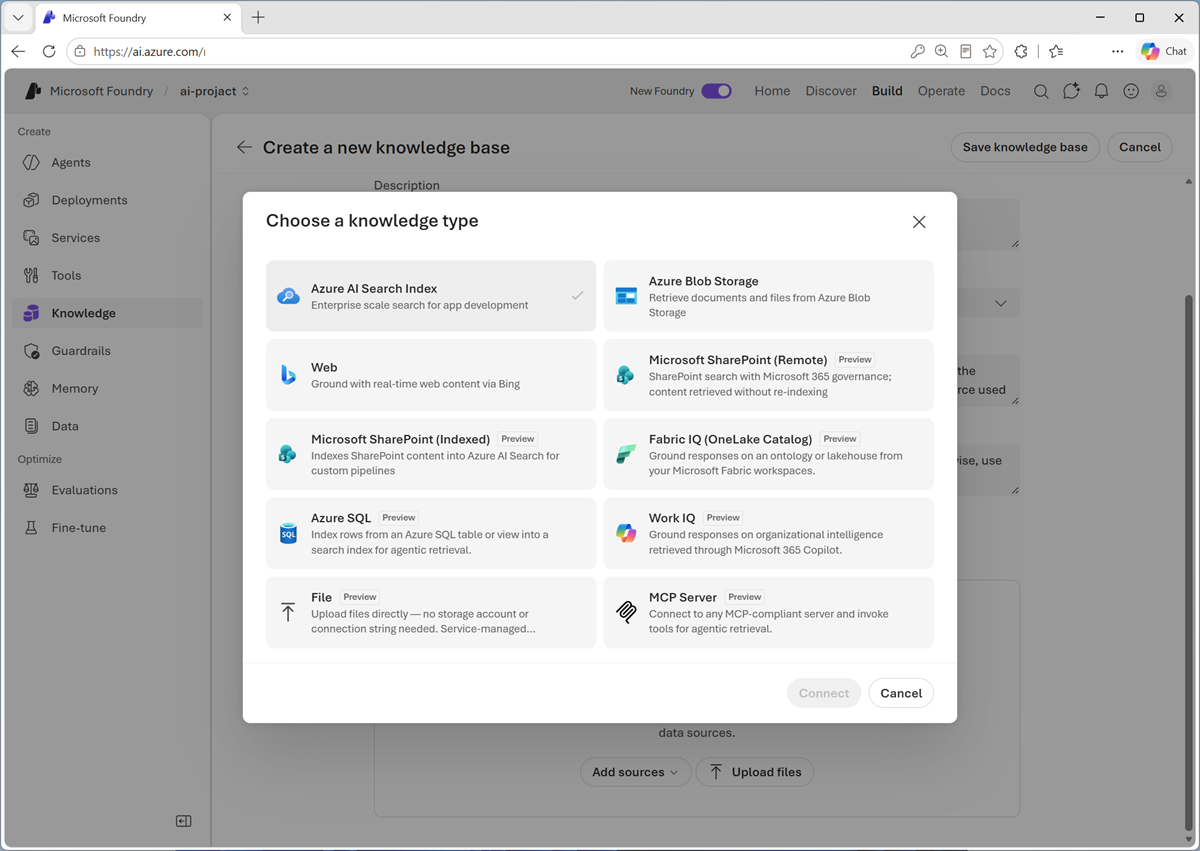Click the dialog Cancel button

(x=901, y=693)
